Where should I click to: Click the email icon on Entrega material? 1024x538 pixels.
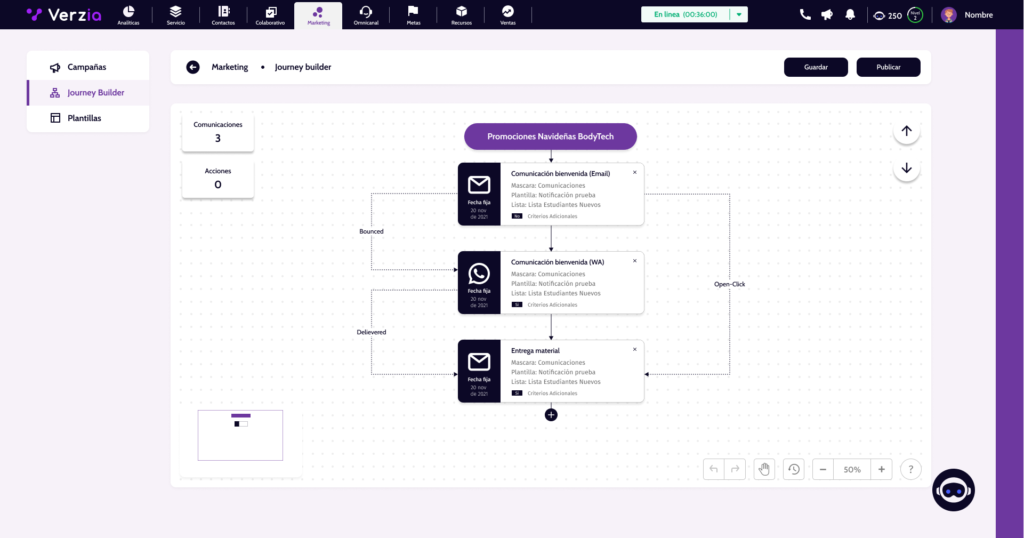coord(479,362)
